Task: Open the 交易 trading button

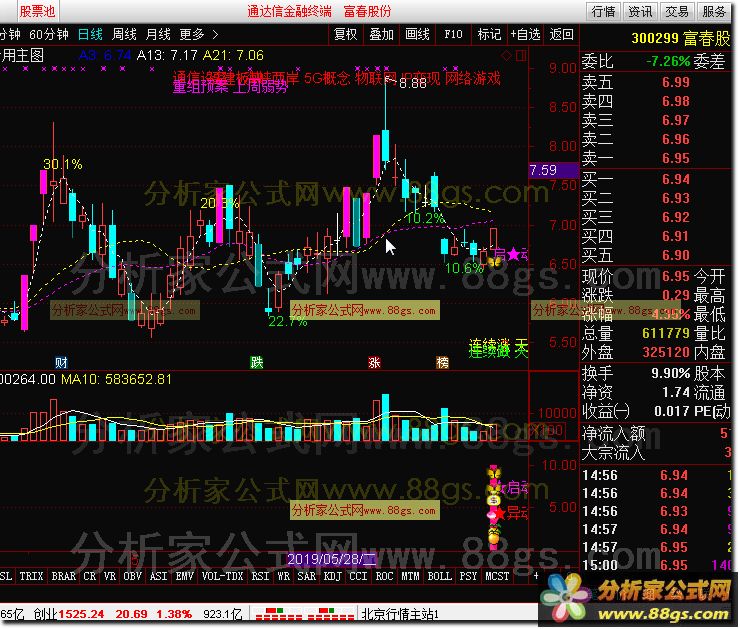Action: pos(676,11)
